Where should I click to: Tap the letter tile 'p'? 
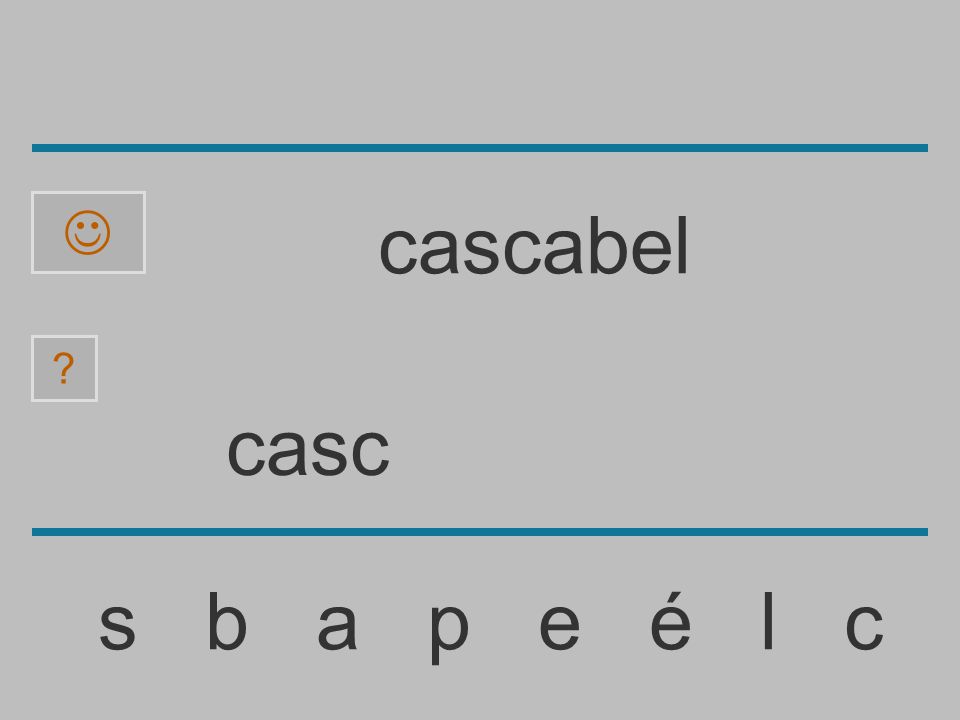click(449, 632)
